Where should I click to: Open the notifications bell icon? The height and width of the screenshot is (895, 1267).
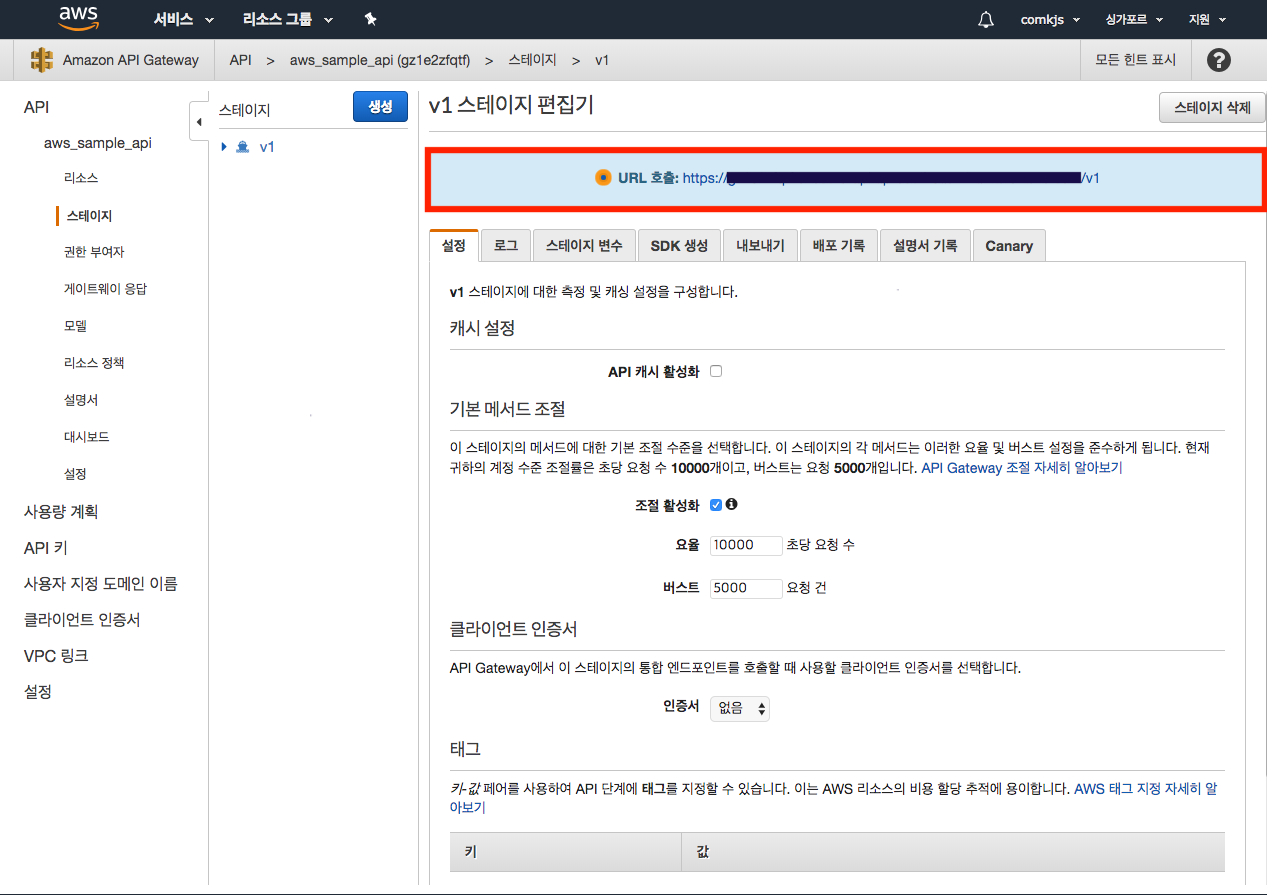pyautogui.click(x=986, y=20)
